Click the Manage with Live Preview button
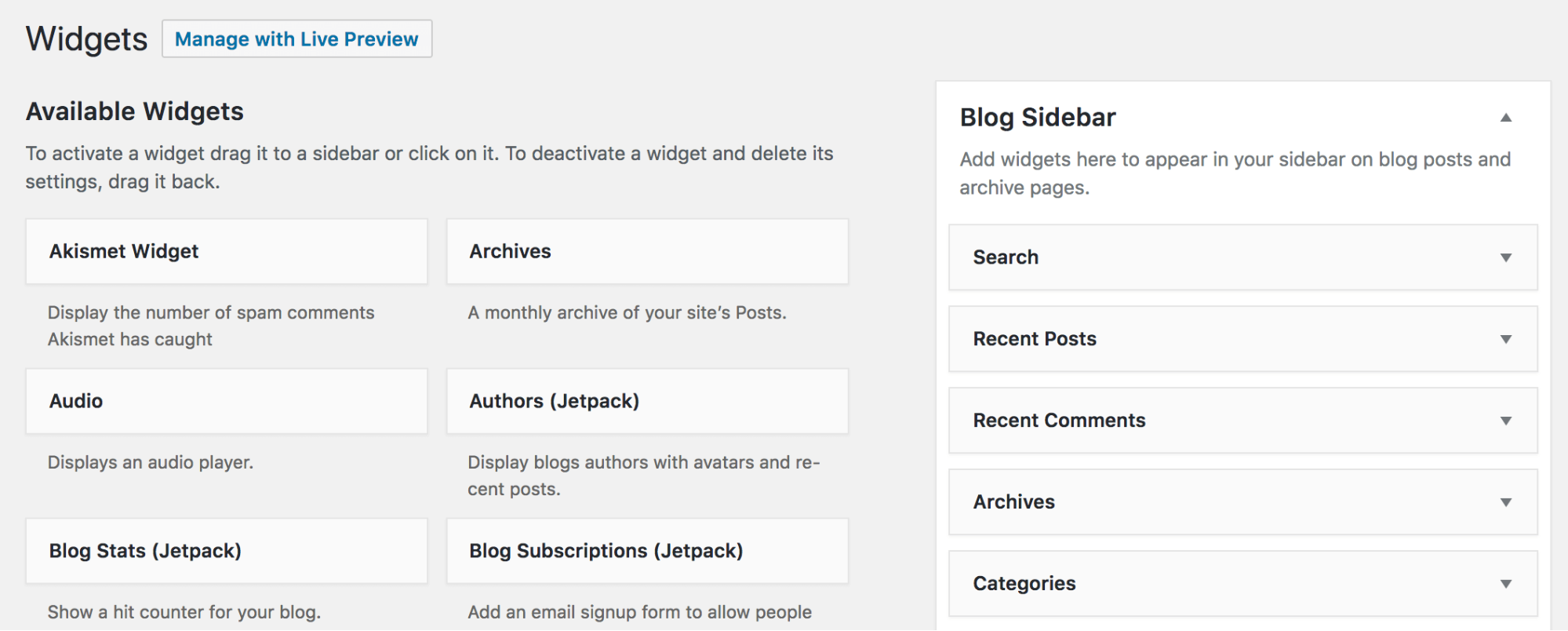 (x=297, y=38)
